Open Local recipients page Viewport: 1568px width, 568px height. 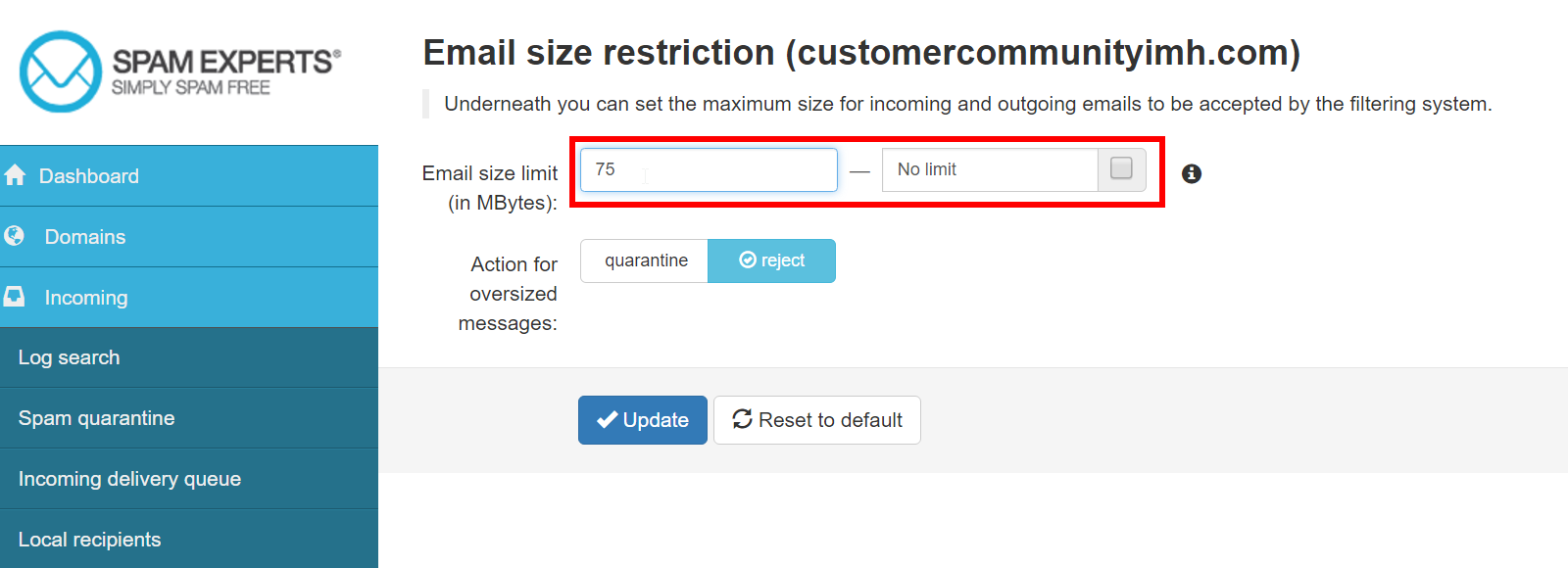tap(90, 540)
